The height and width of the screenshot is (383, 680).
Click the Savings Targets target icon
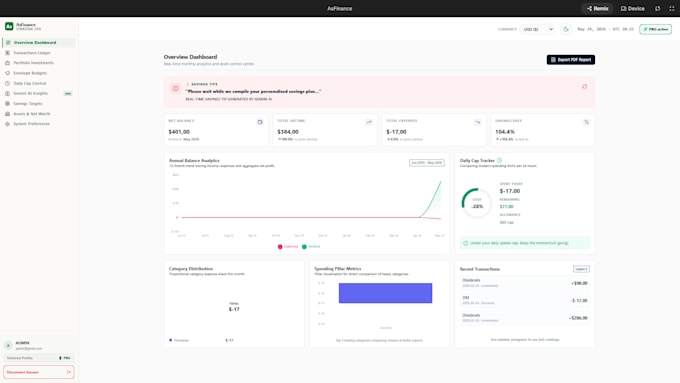[x=7, y=104]
